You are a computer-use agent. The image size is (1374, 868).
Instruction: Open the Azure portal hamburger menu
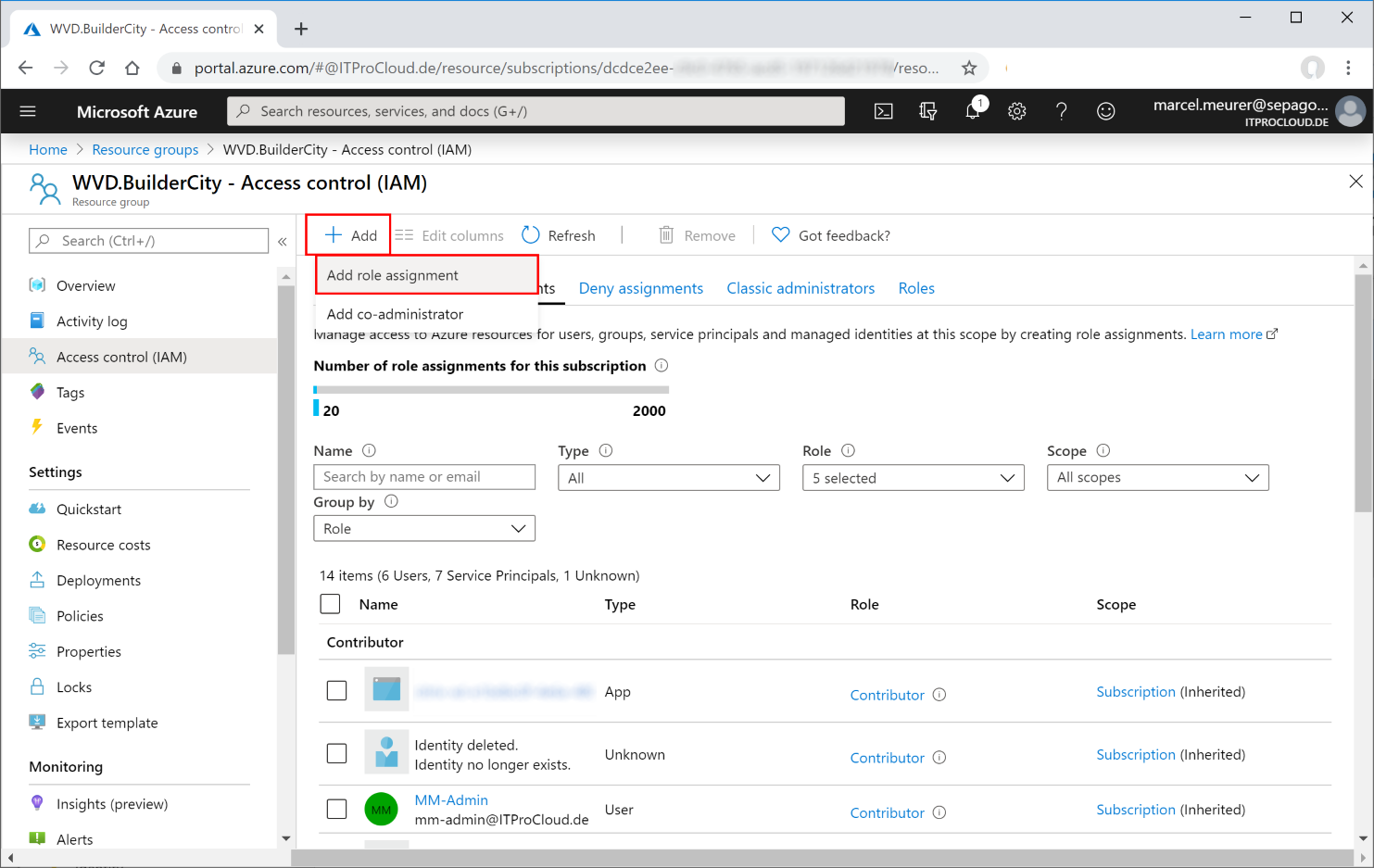28,111
